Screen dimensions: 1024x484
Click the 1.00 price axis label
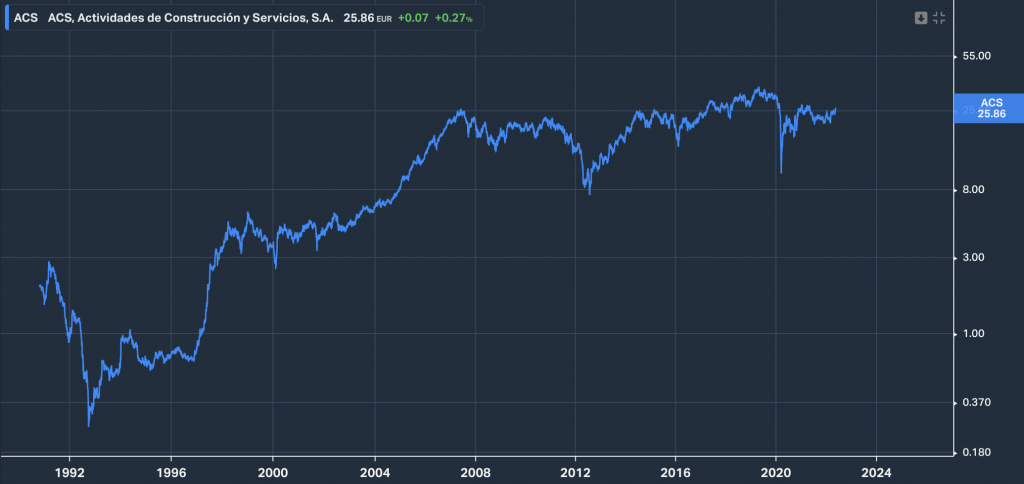point(974,334)
